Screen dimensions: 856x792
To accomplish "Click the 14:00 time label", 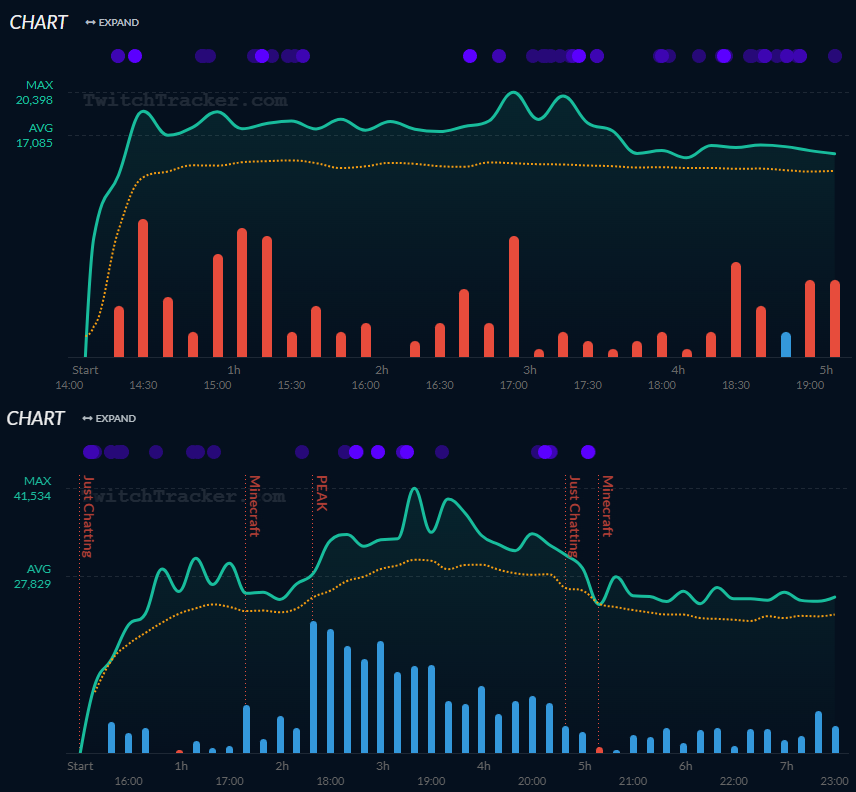I will click(69, 385).
